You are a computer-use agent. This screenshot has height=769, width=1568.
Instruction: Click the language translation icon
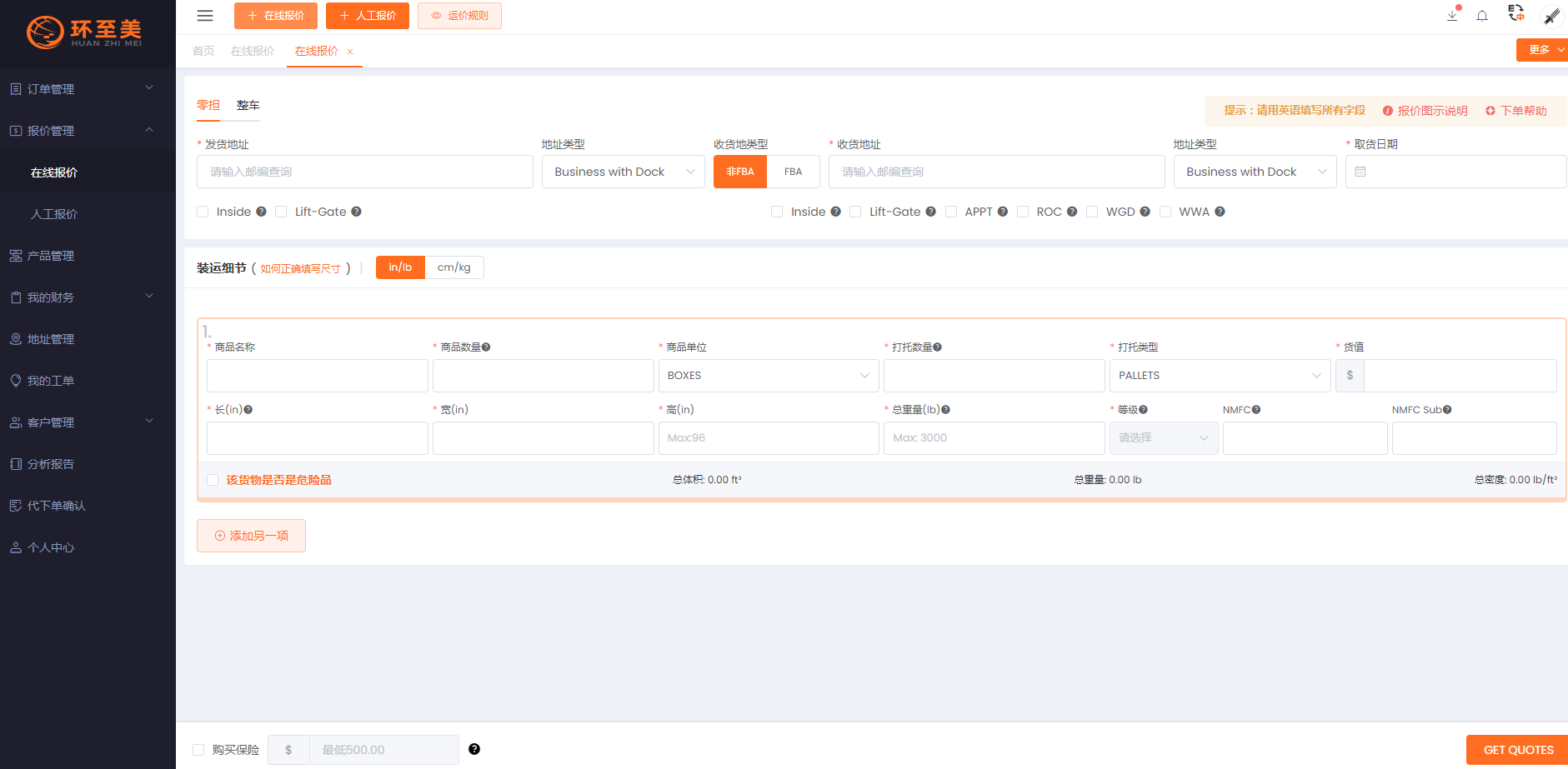pos(1516,13)
